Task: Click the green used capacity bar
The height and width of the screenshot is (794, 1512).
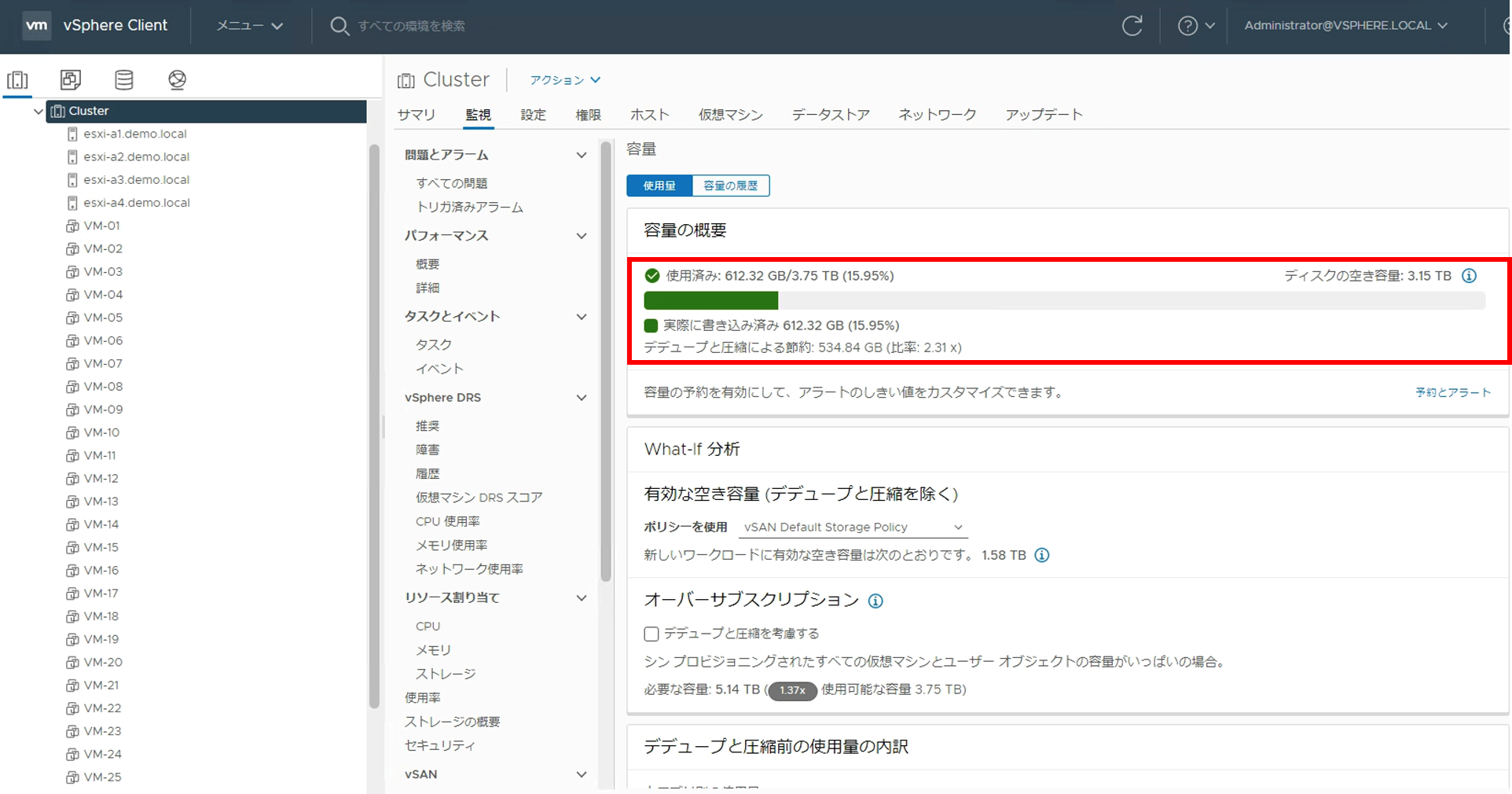Action: 711,300
